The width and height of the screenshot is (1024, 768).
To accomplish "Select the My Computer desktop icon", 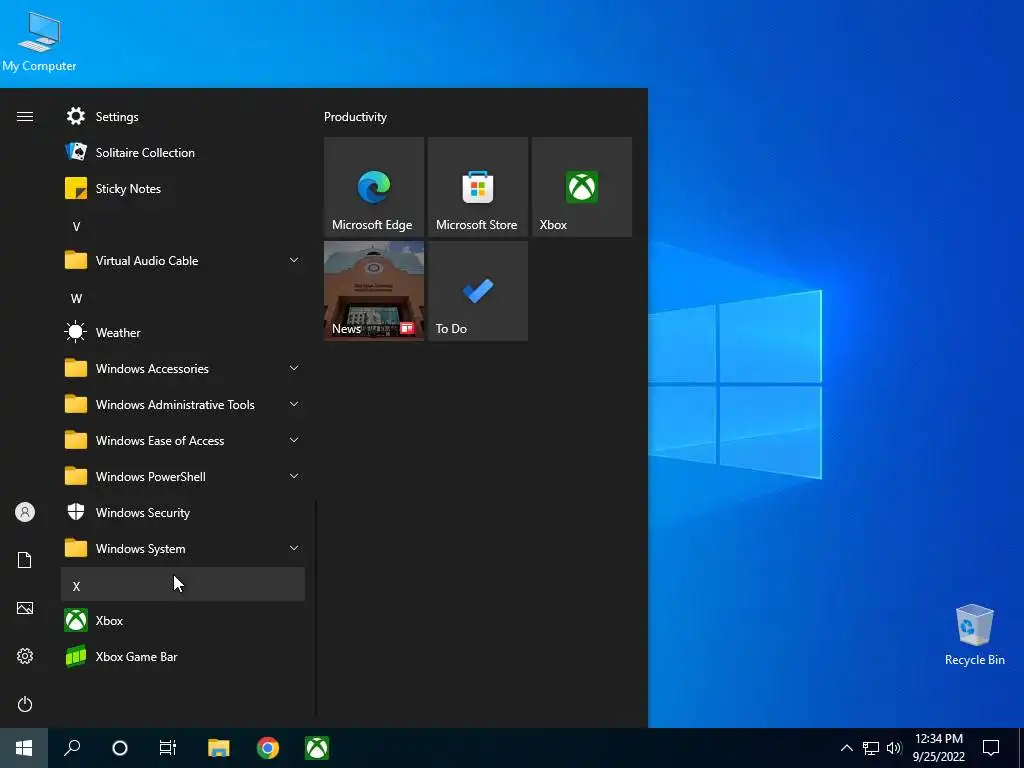I will (39, 42).
